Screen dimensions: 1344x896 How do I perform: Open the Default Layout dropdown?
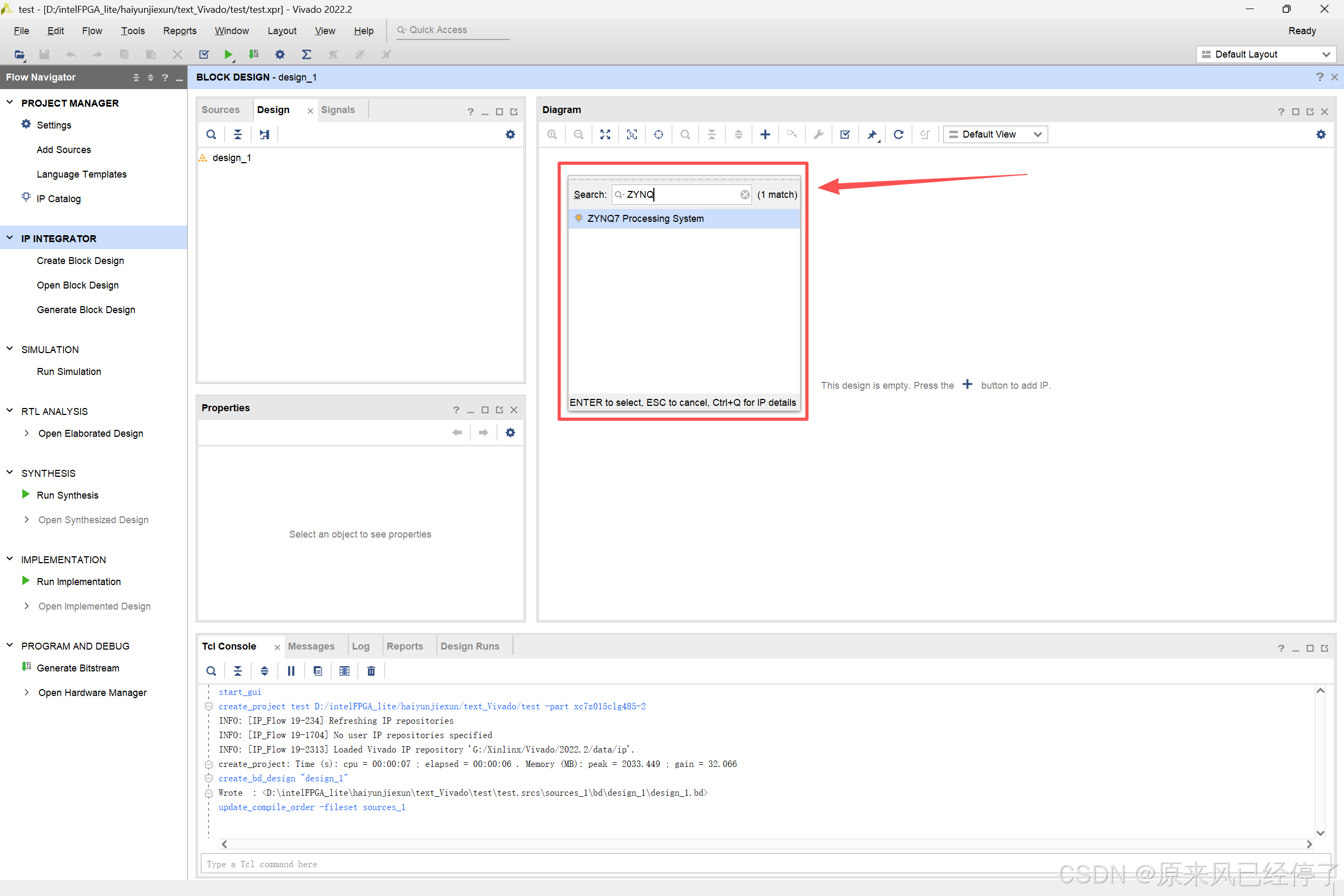click(1266, 54)
